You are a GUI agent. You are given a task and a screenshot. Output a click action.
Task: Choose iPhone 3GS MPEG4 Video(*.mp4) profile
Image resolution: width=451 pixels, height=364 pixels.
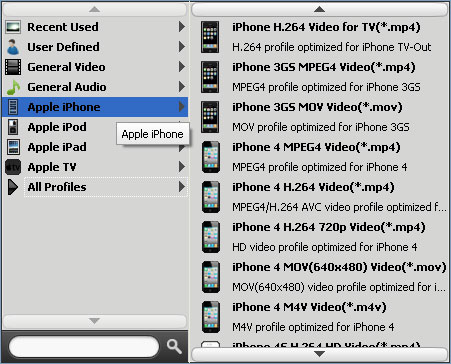tap(324, 67)
